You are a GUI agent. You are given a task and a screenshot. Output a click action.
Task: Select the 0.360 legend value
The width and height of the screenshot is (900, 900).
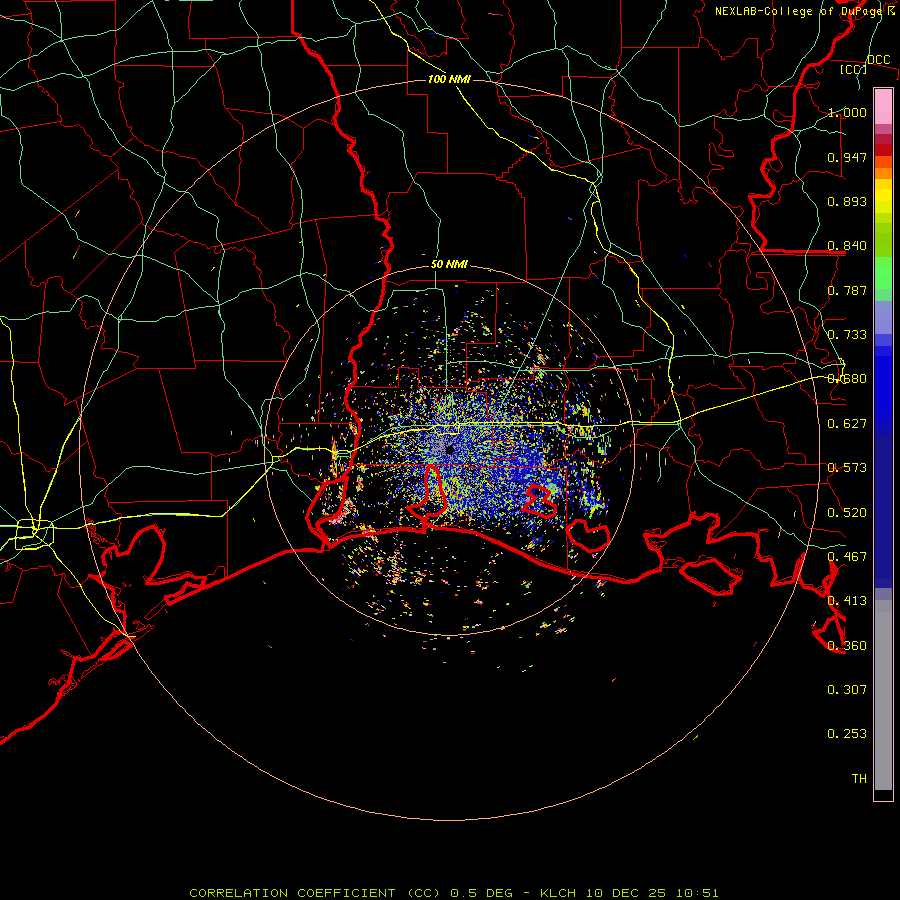tap(847, 646)
